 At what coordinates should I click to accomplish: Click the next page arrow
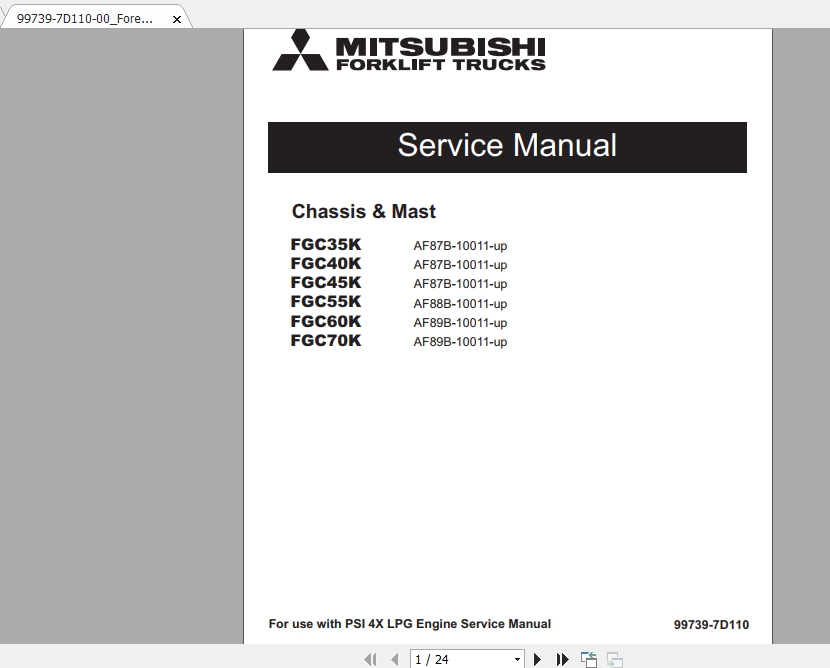537,659
